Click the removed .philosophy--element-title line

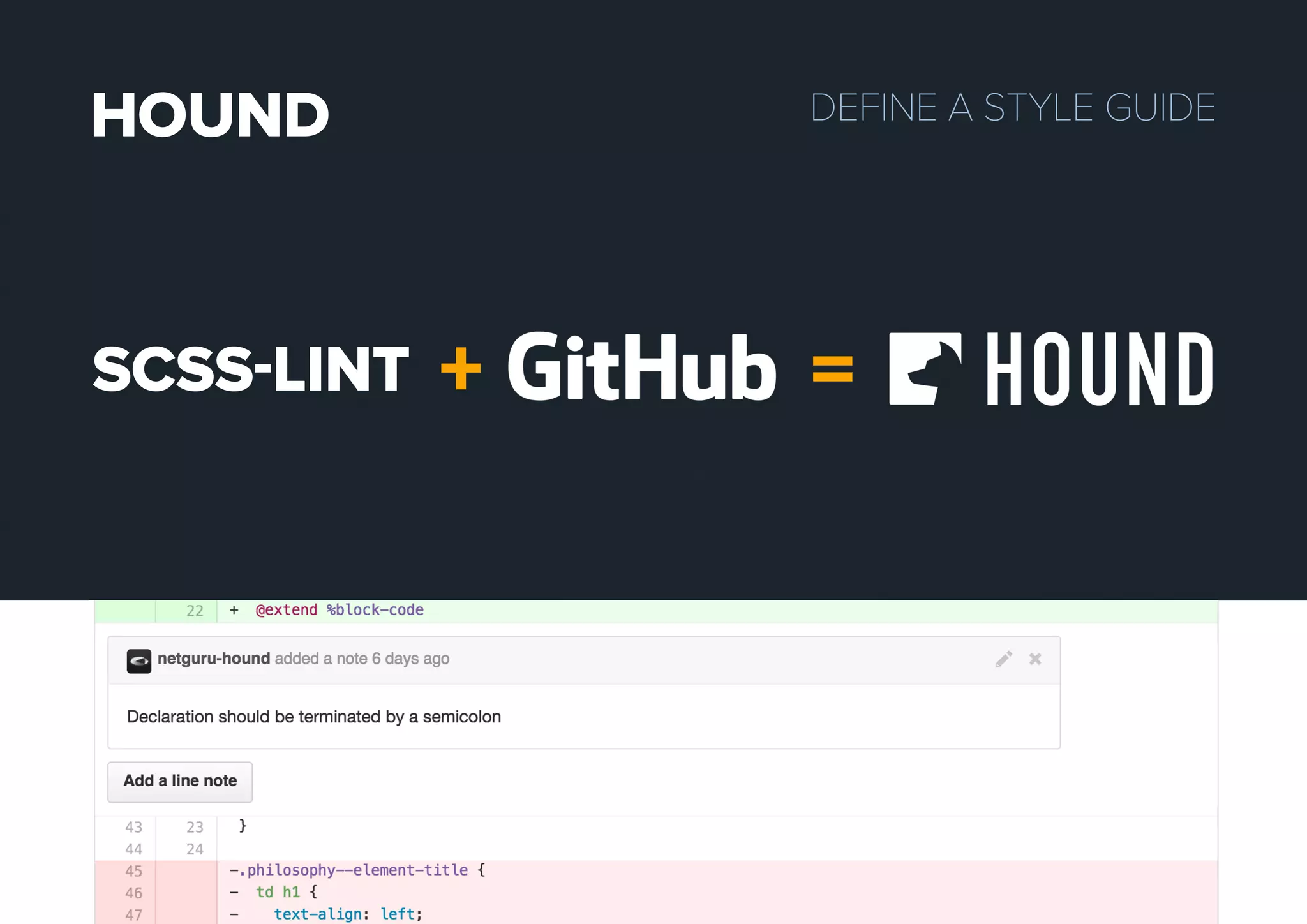pos(357,870)
